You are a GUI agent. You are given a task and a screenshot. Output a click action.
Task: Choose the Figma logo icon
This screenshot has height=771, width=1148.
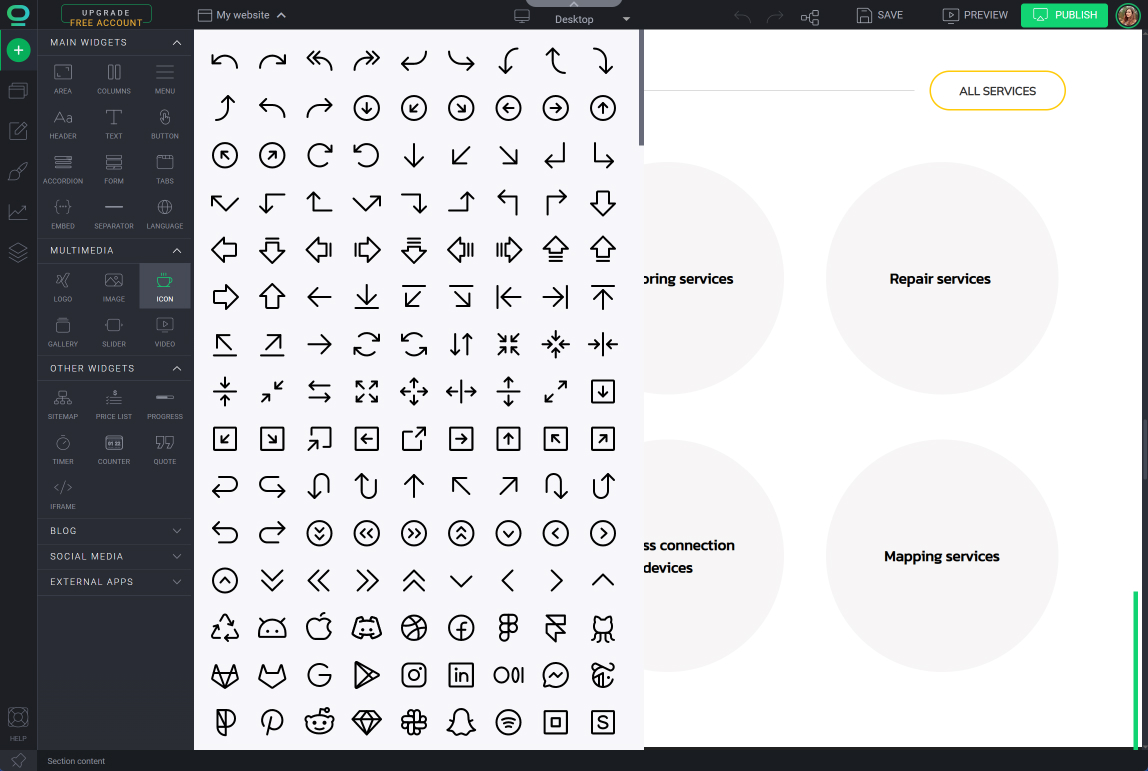coord(508,627)
